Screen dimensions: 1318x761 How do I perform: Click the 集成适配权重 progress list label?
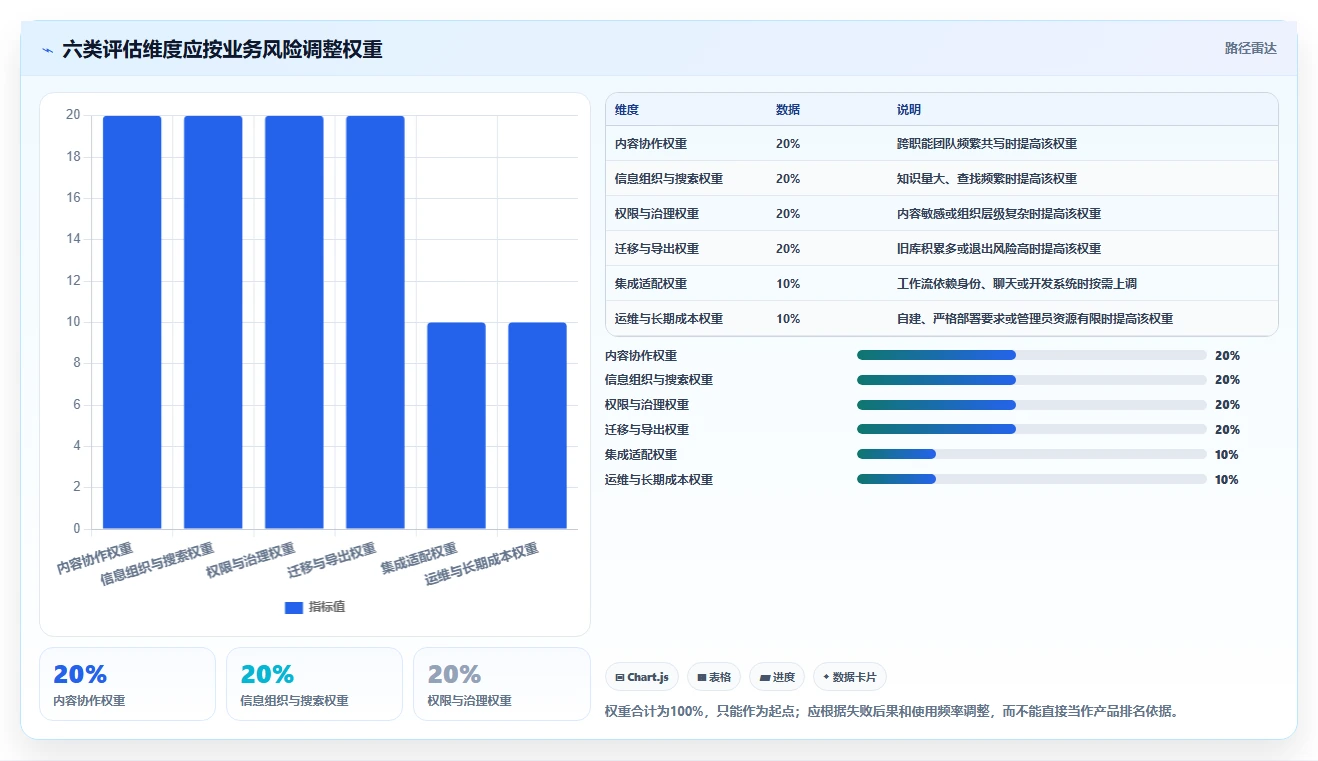point(641,455)
